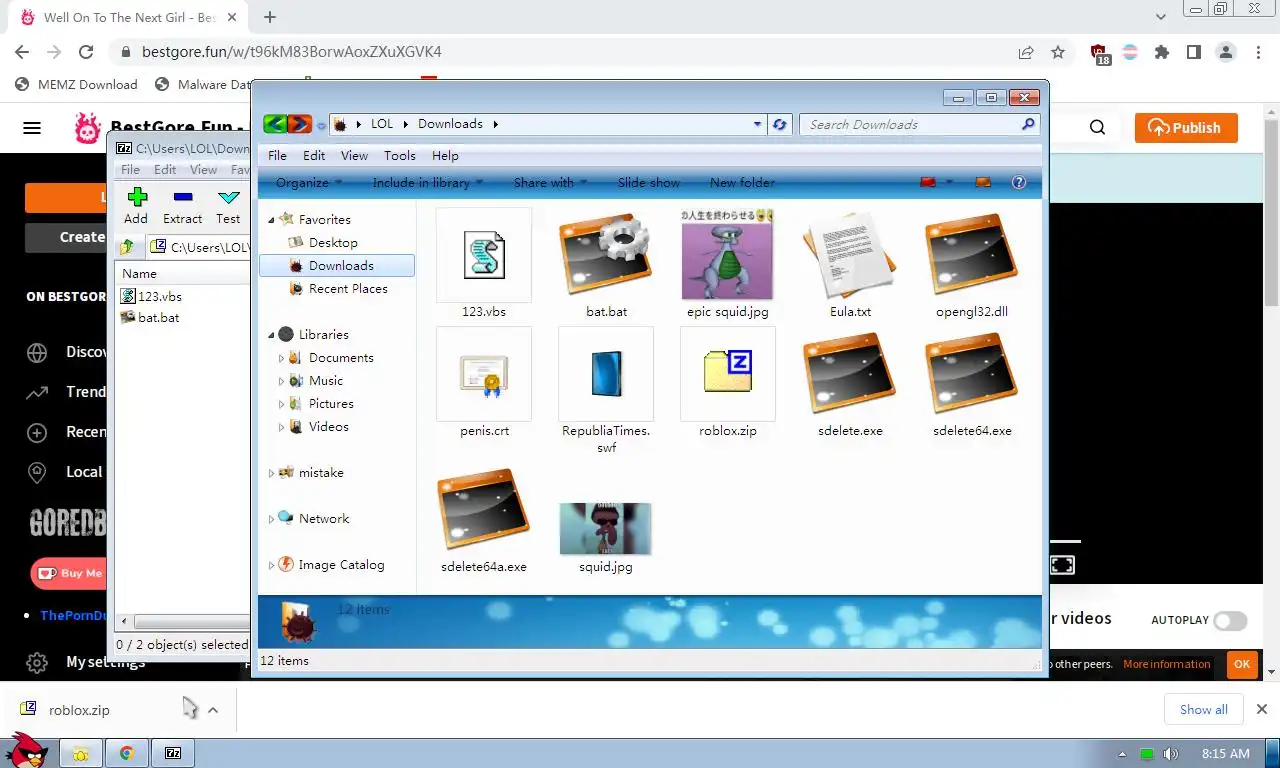Open Explorer Edit menu
Screen dimensions: 1280x768
(314, 155)
